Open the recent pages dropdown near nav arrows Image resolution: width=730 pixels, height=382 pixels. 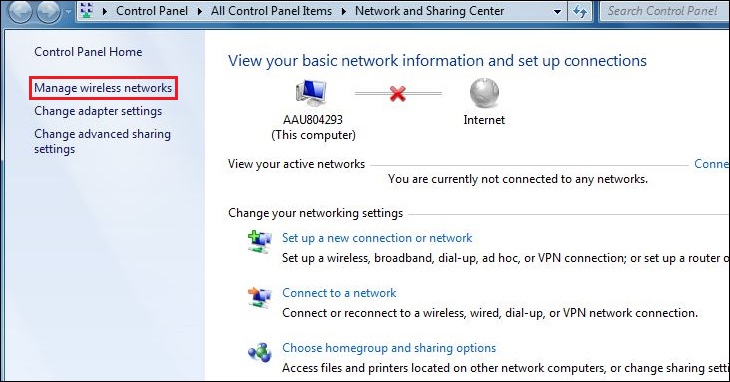[x=69, y=12]
